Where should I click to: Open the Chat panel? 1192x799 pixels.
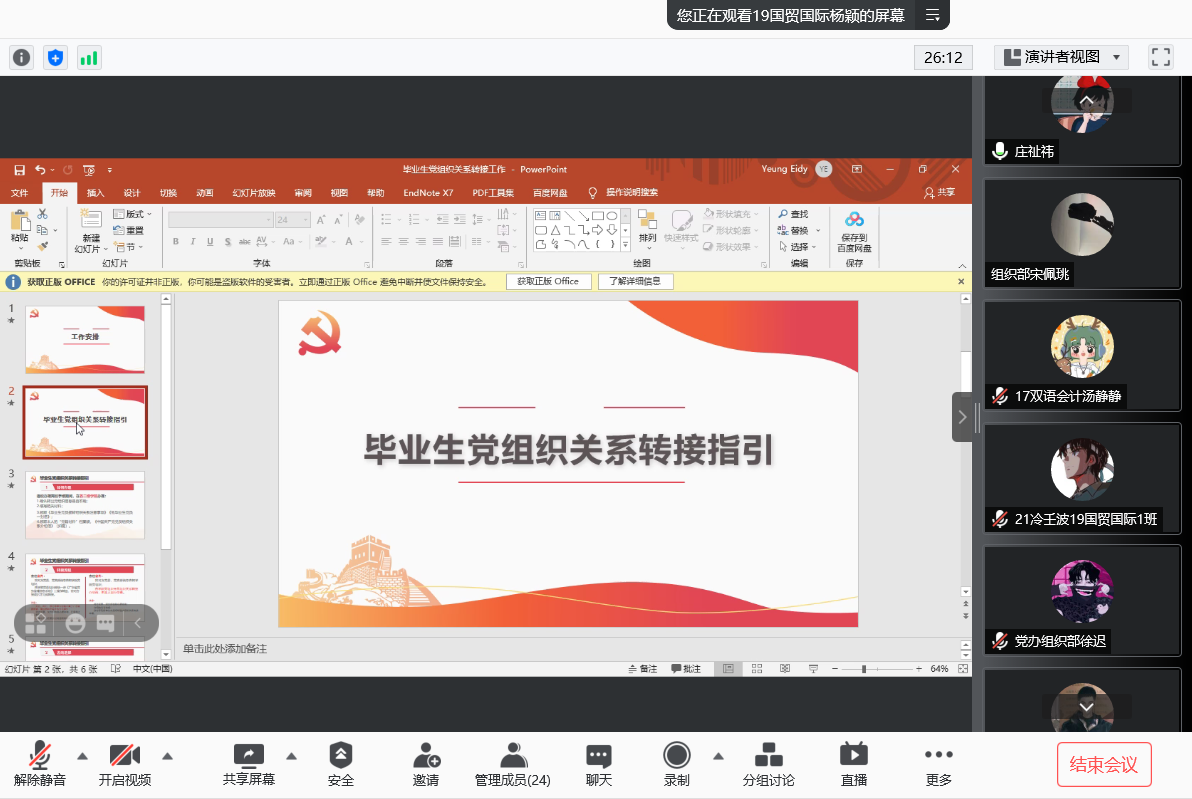(x=599, y=765)
